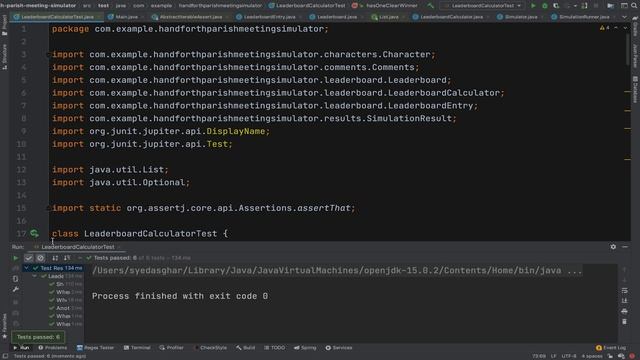Viewport: 640px width, 360px height.
Task: Click the red status-bar icon at the far right
Action: coord(632,356)
